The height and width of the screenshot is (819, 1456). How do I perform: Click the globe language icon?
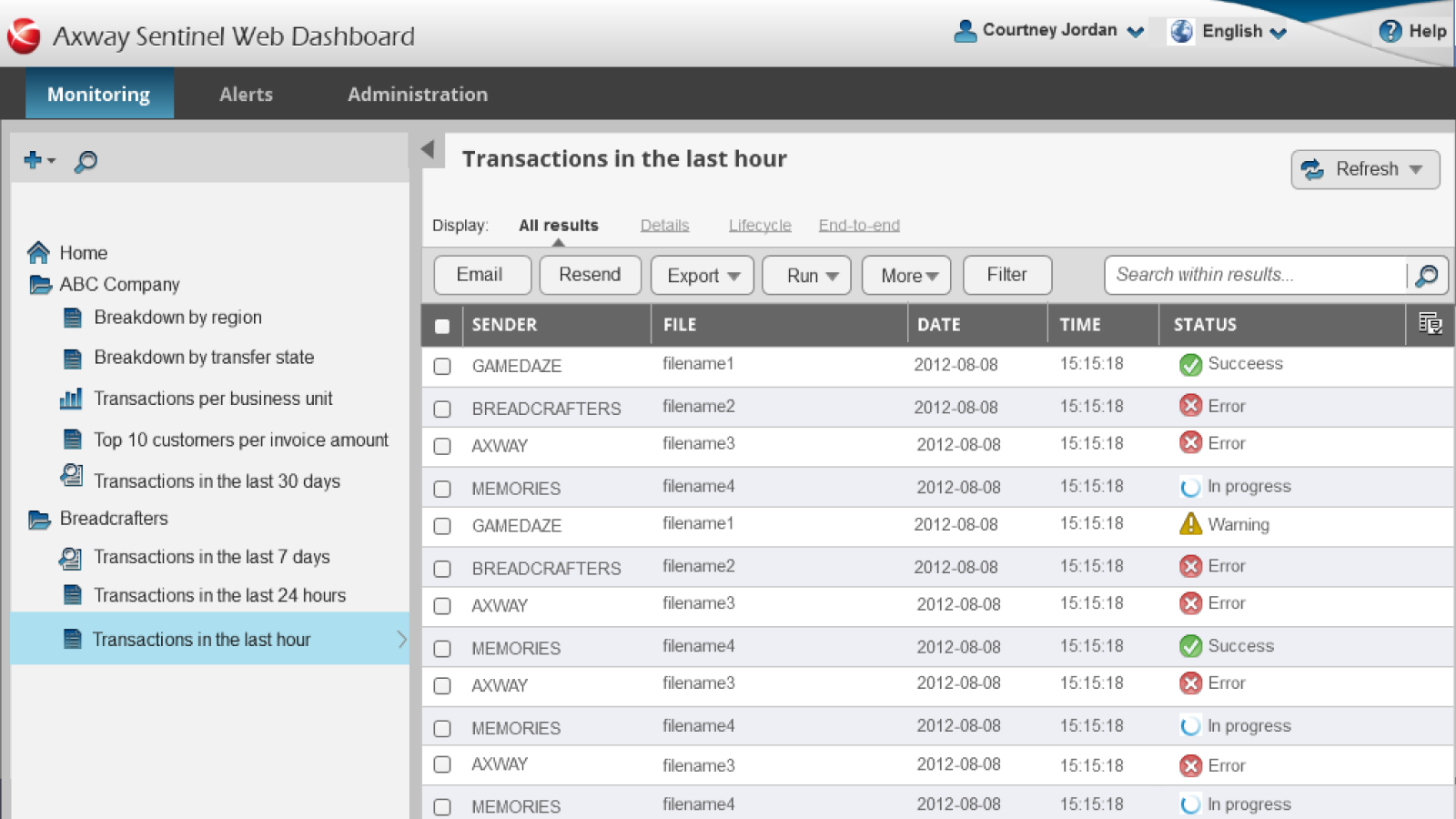click(x=1181, y=31)
